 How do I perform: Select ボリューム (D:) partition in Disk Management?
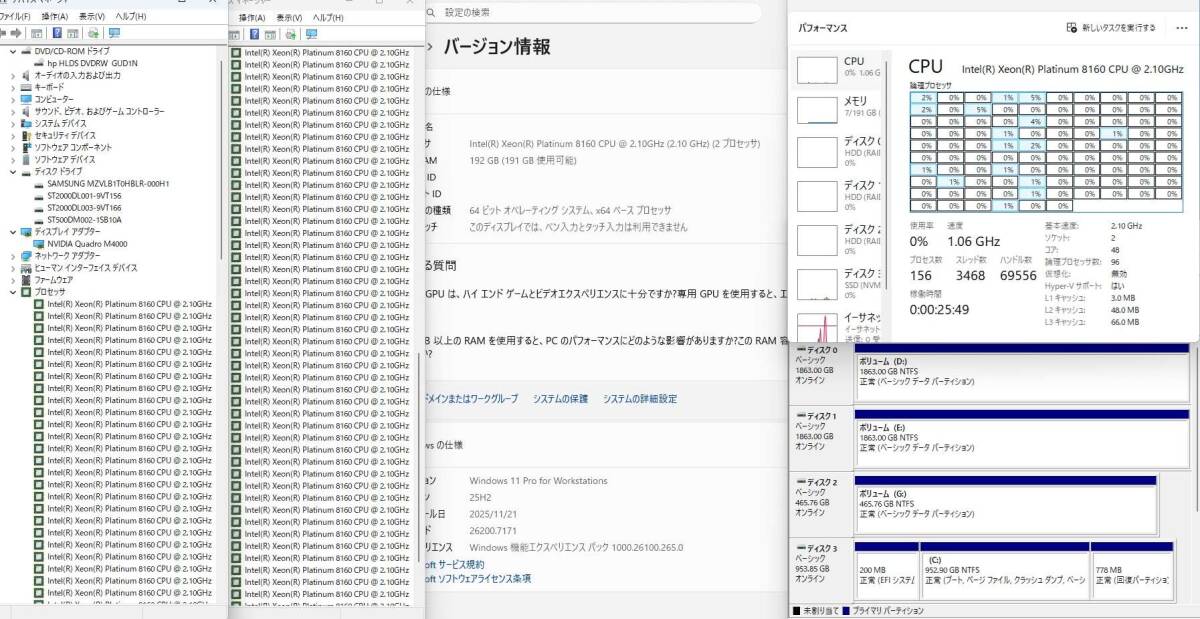click(1021, 374)
